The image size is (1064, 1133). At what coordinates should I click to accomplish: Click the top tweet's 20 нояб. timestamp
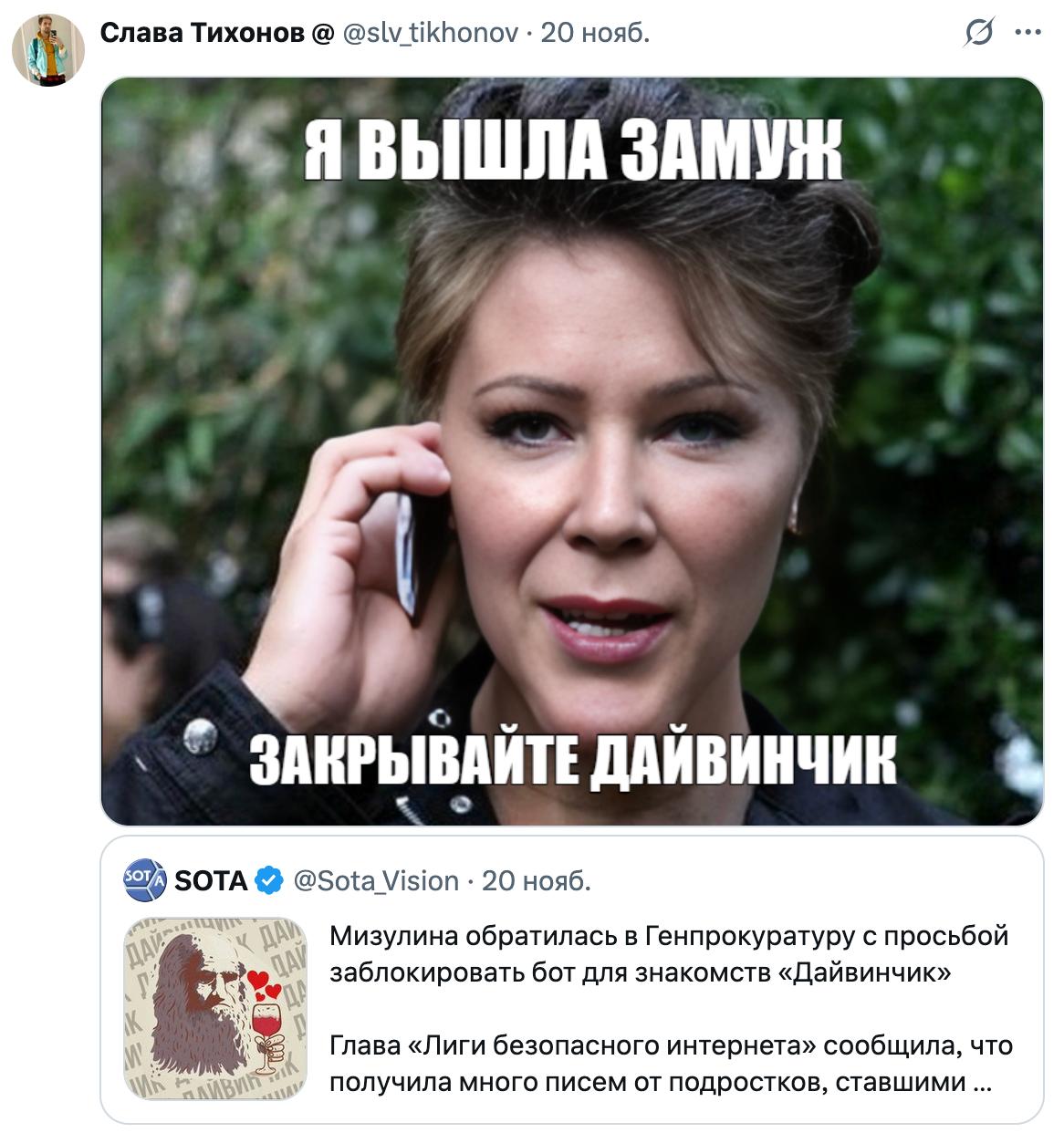click(x=595, y=33)
